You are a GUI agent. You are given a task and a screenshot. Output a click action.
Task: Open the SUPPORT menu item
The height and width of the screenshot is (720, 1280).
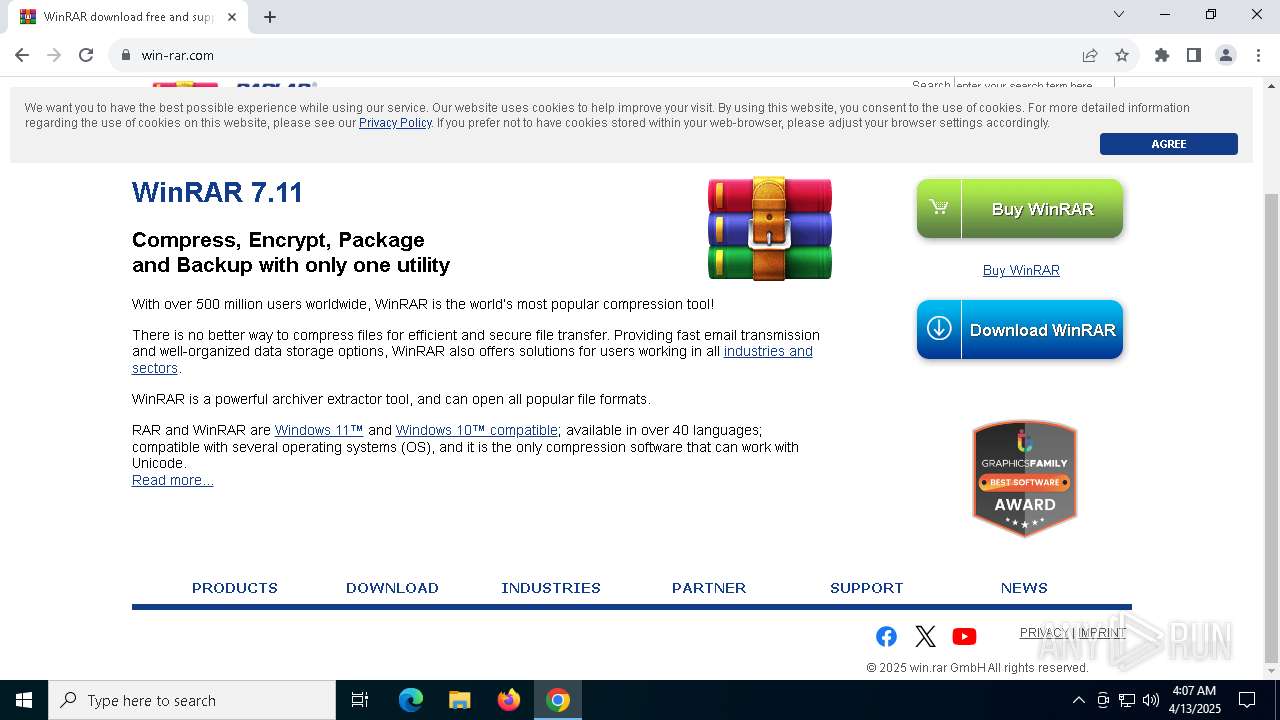(x=866, y=588)
